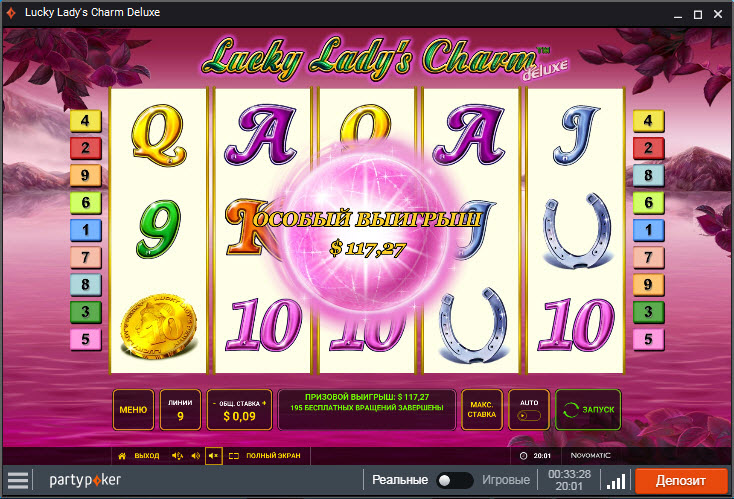Click the clock icon near 20:01

tap(523, 455)
